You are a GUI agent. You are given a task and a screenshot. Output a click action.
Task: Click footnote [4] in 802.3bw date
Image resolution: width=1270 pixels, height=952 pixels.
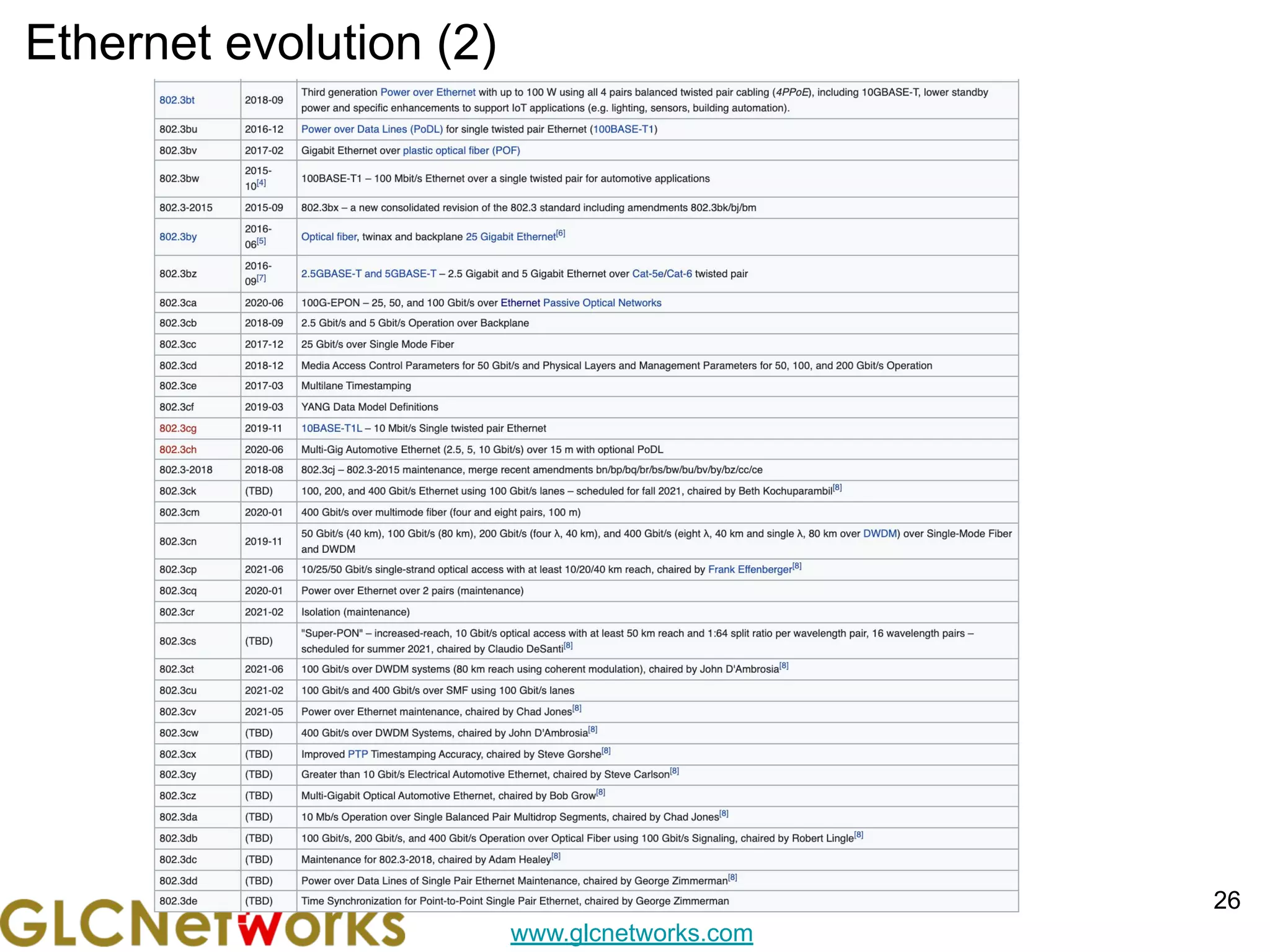pyautogui.click(x=261, y=183)
